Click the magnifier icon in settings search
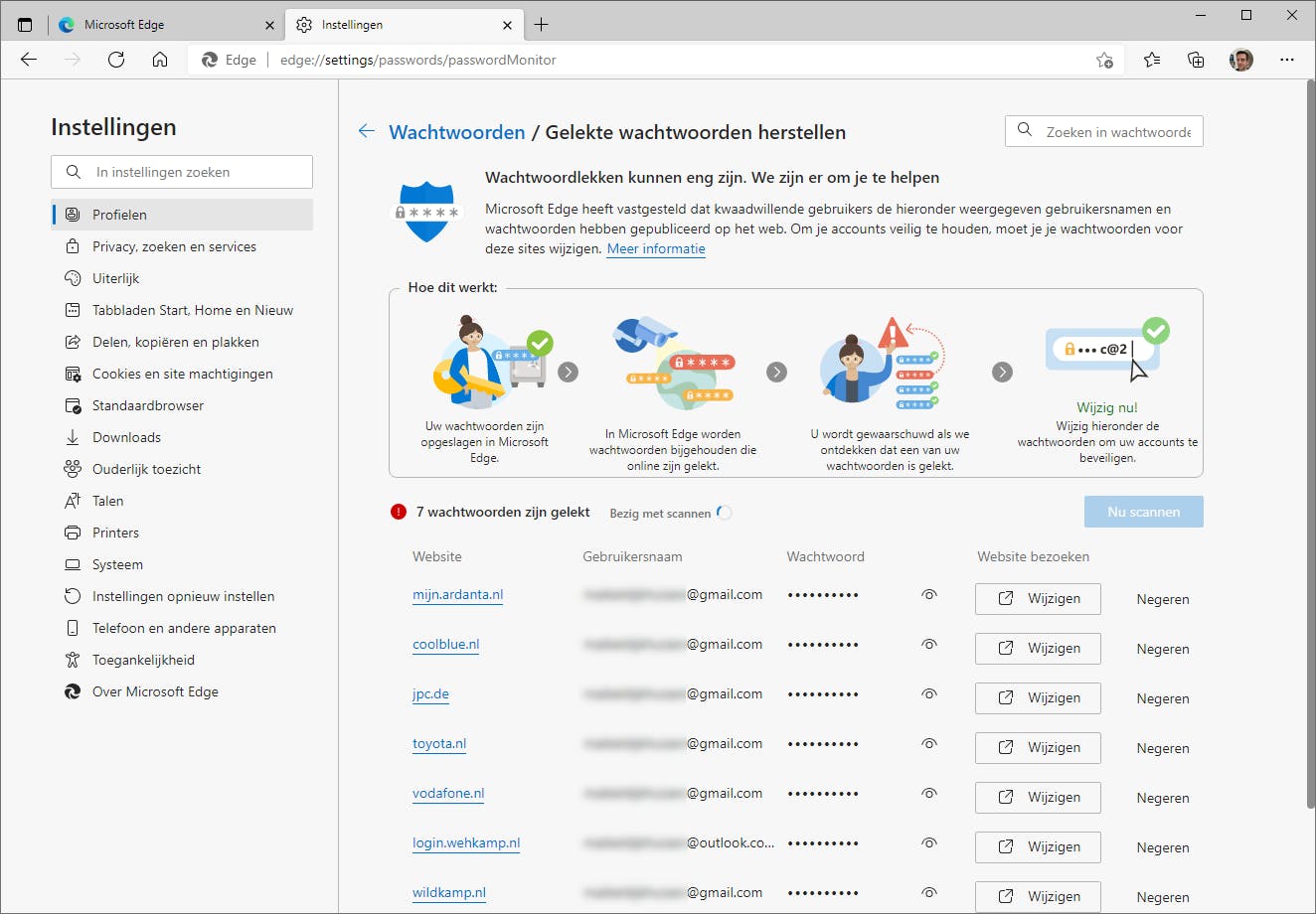 74,172
